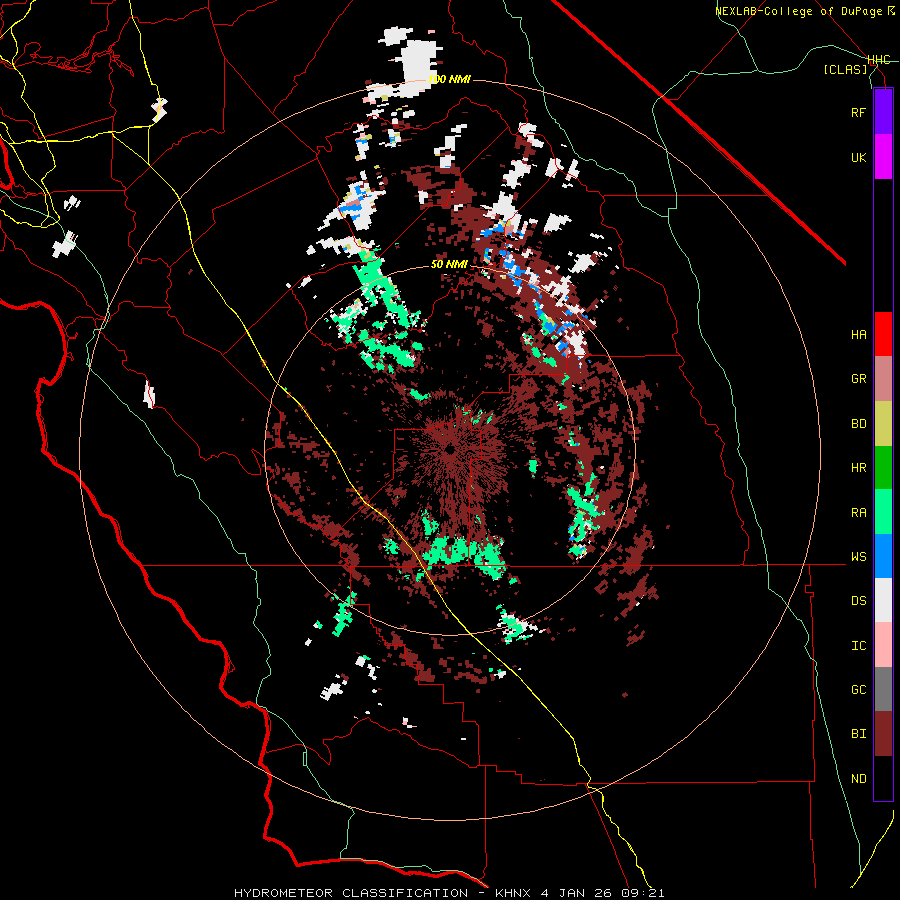The image size is (900, 900).
Task: Click the HA legend label
Action: (858, 334)
